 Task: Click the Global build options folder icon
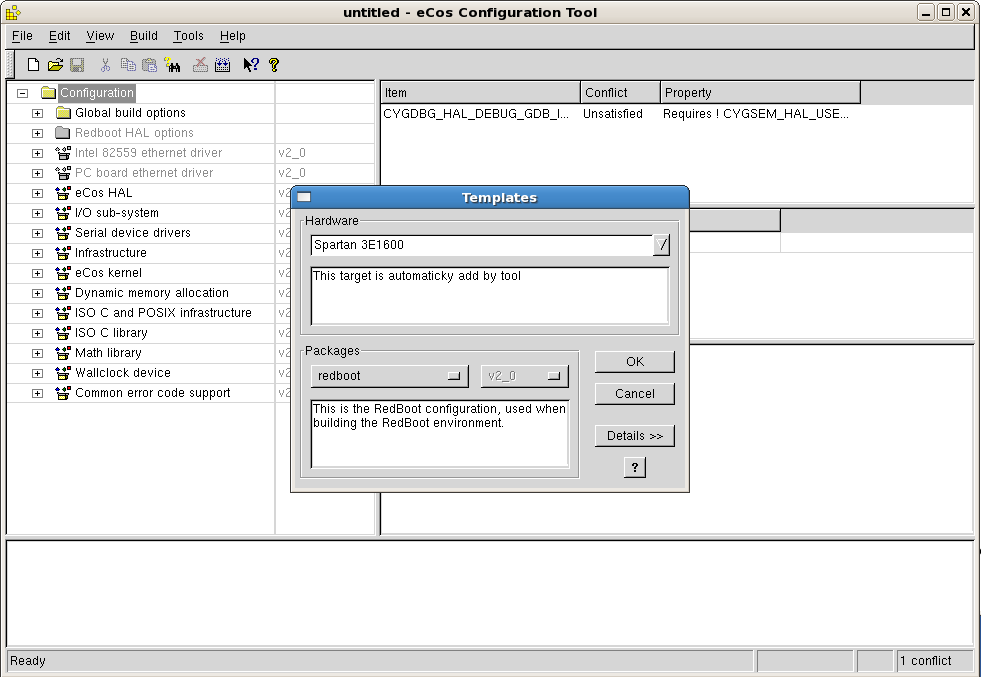pos(63,113)
